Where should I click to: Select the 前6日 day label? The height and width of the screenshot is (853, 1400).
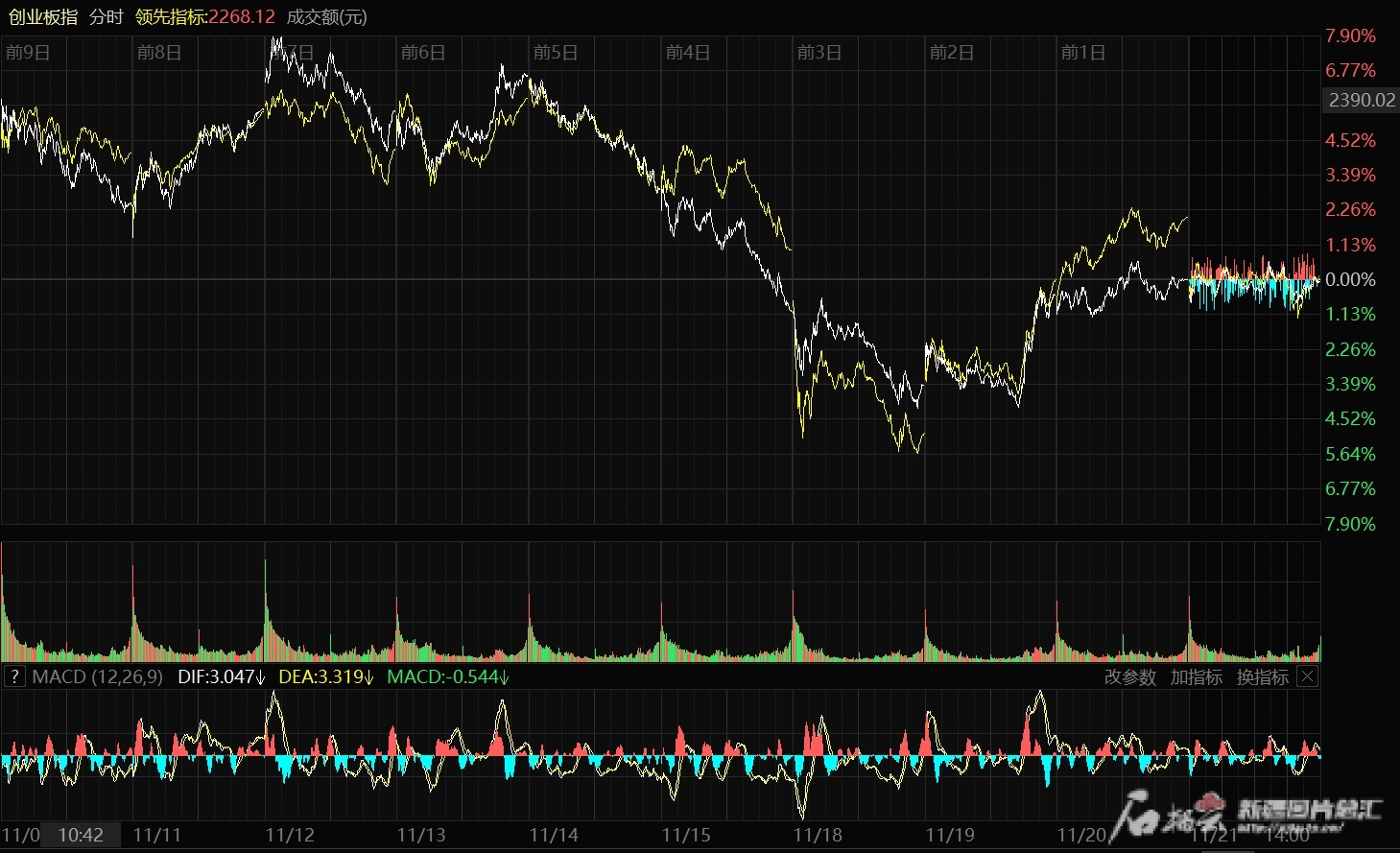pos(423,52)
